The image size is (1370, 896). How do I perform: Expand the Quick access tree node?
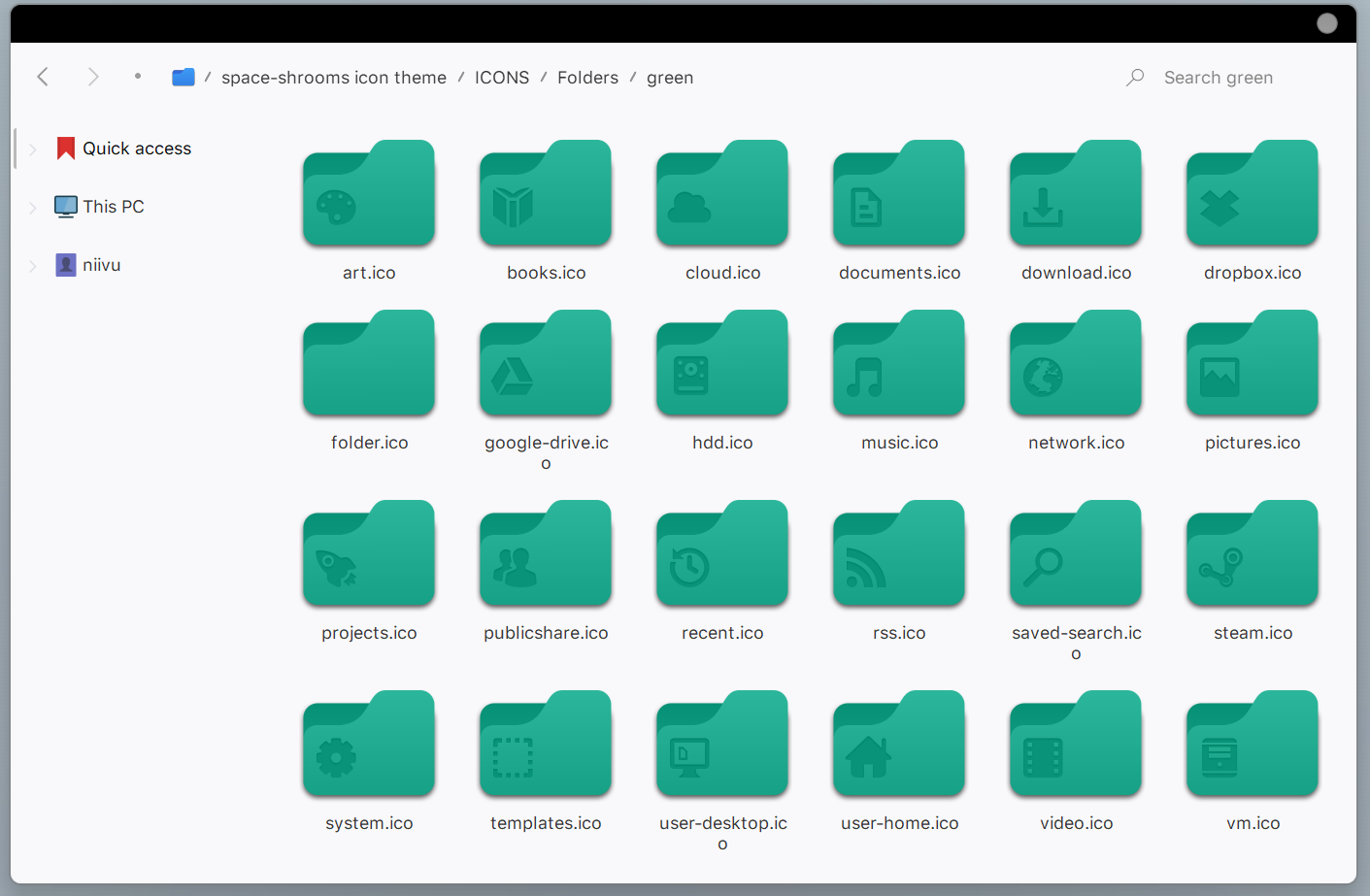click(x=32, y=149)
